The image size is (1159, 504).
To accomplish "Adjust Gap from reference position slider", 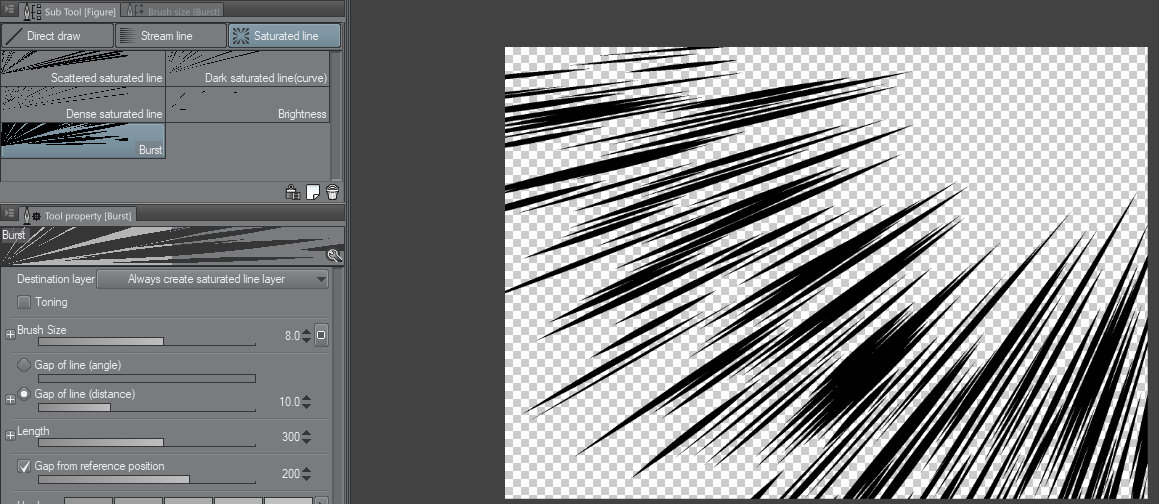I will tap(146, 480).
